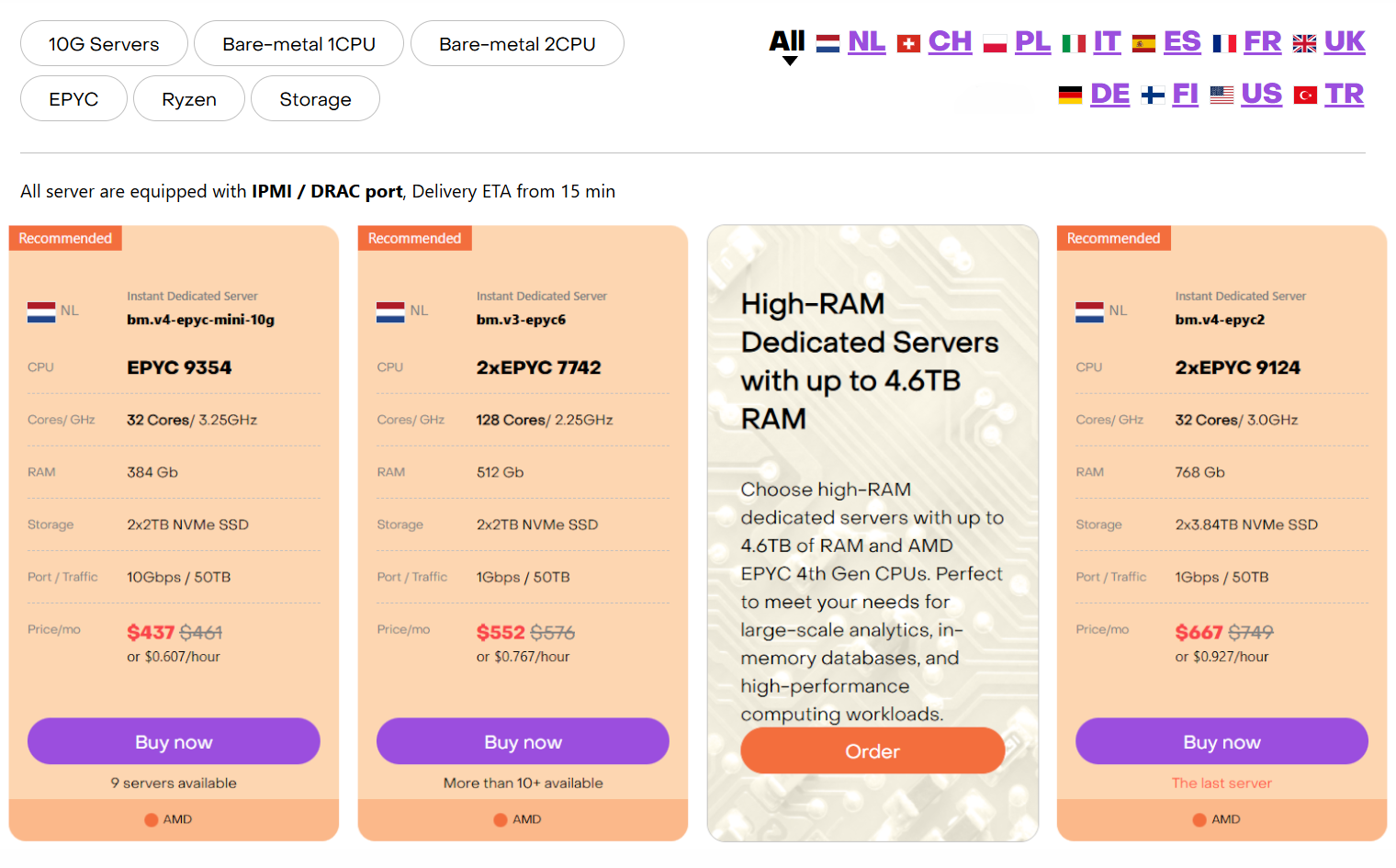This screenshot has height=868, width=1396.
Task: Click the Netherlands flag icon in country filter
Action: 827,43
